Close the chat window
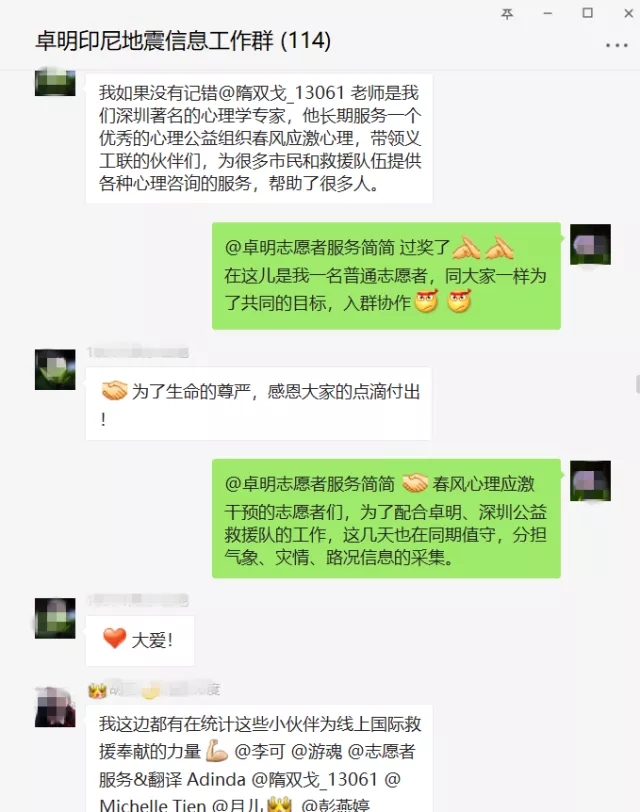The height and width of the screenshot is (812, 640). [629, 13]
